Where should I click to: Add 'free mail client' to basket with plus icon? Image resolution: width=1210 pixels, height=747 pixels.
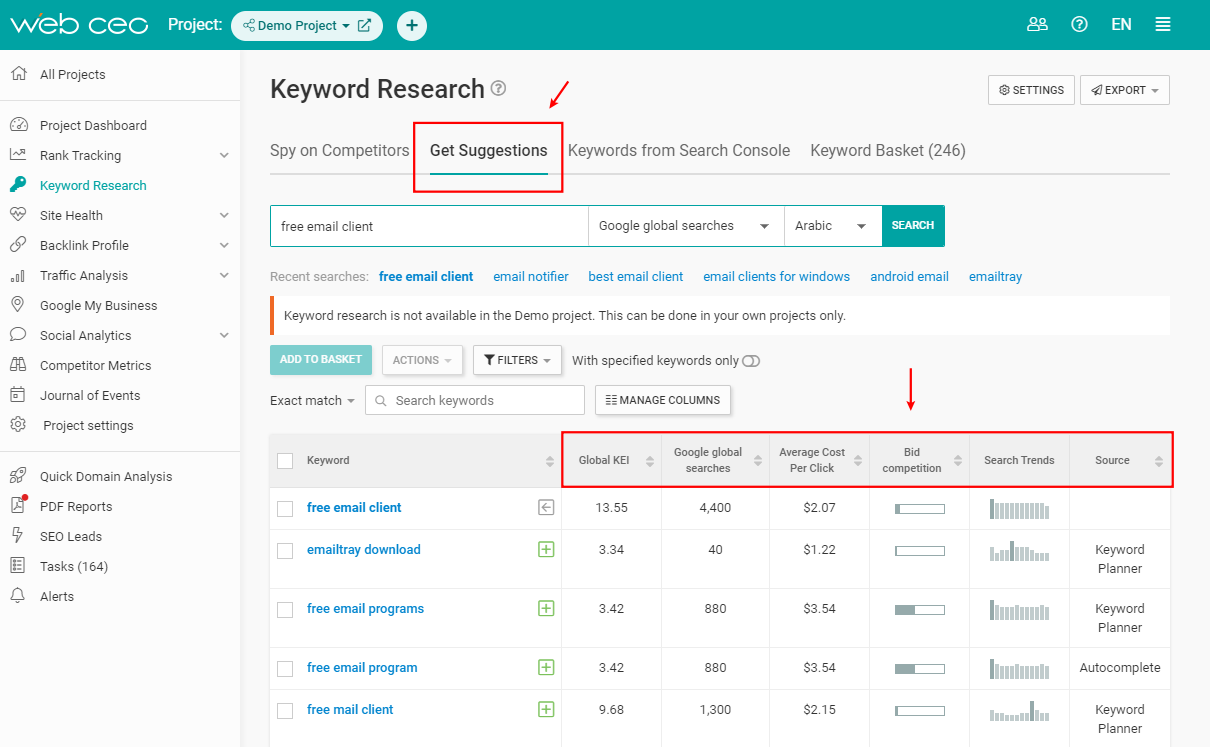(546, 709)
